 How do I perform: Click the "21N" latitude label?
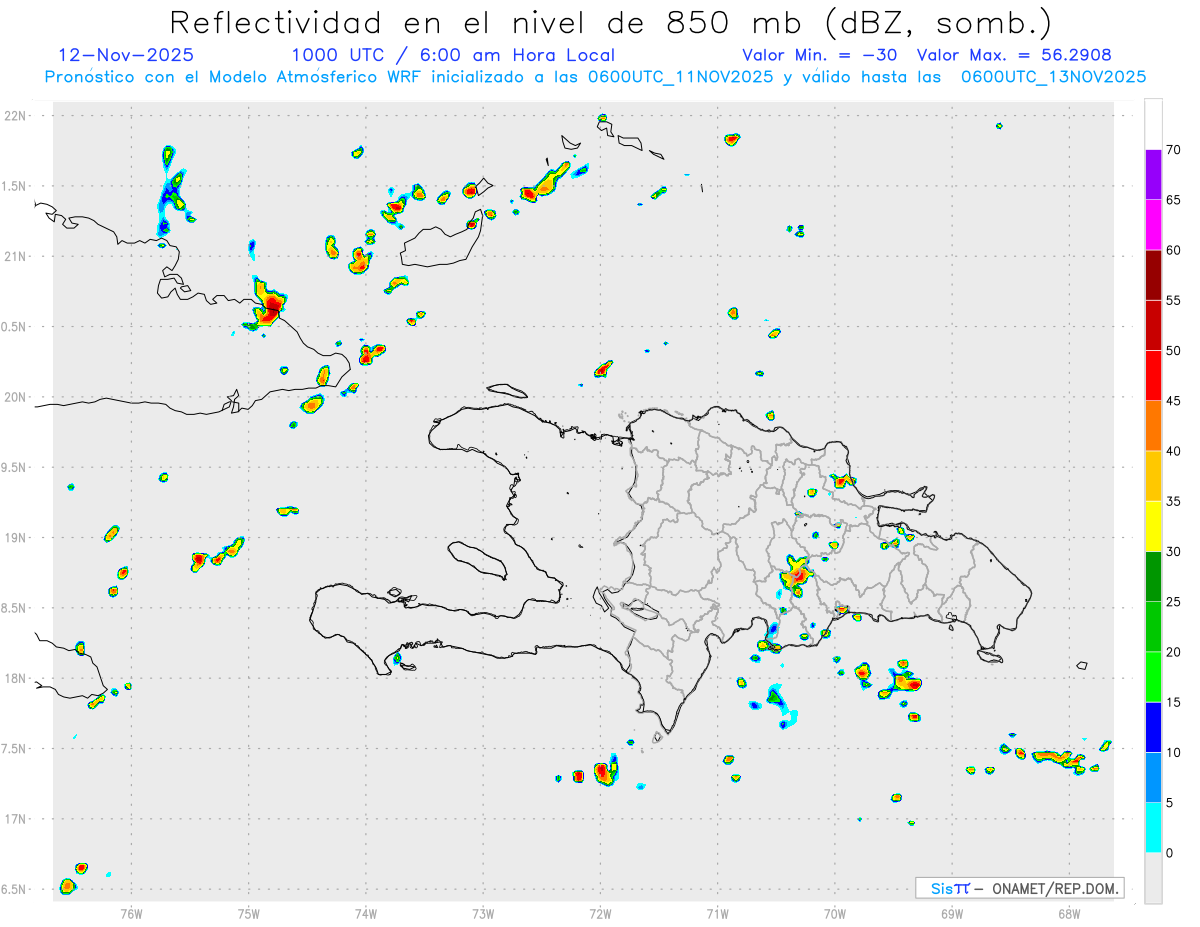17,256
